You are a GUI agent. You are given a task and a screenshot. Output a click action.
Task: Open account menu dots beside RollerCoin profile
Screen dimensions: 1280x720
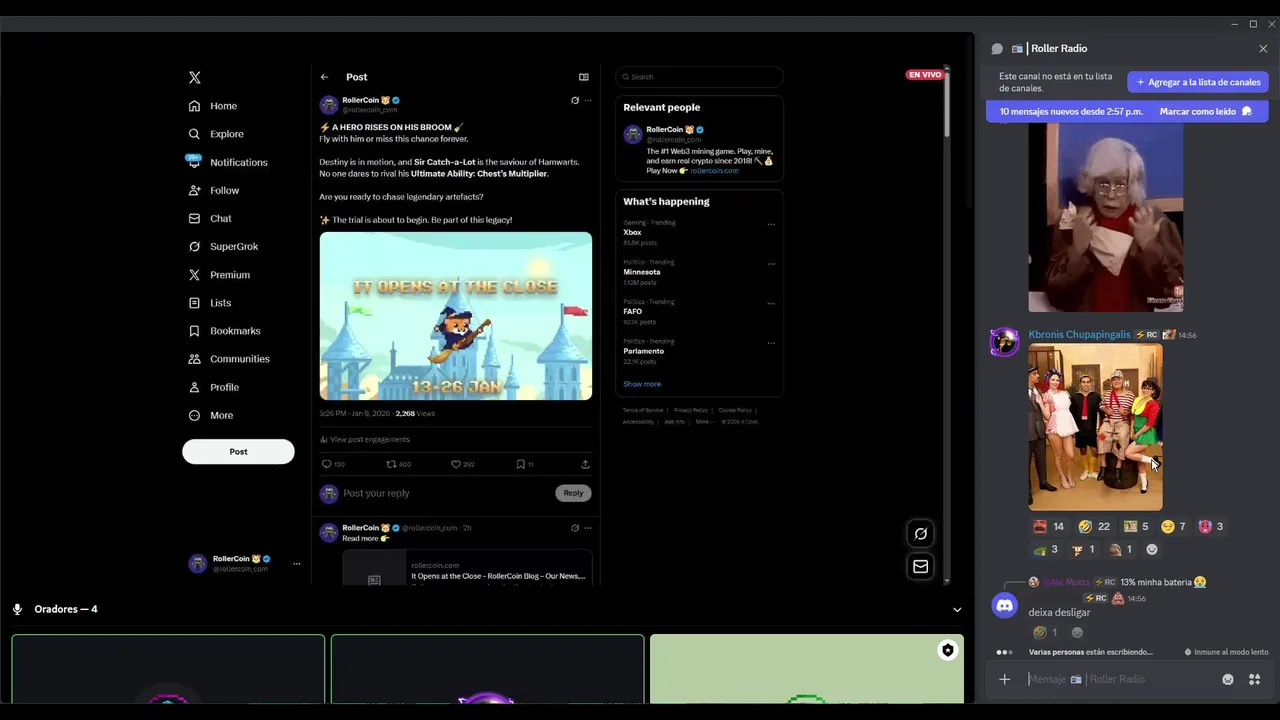click(296, 564)
